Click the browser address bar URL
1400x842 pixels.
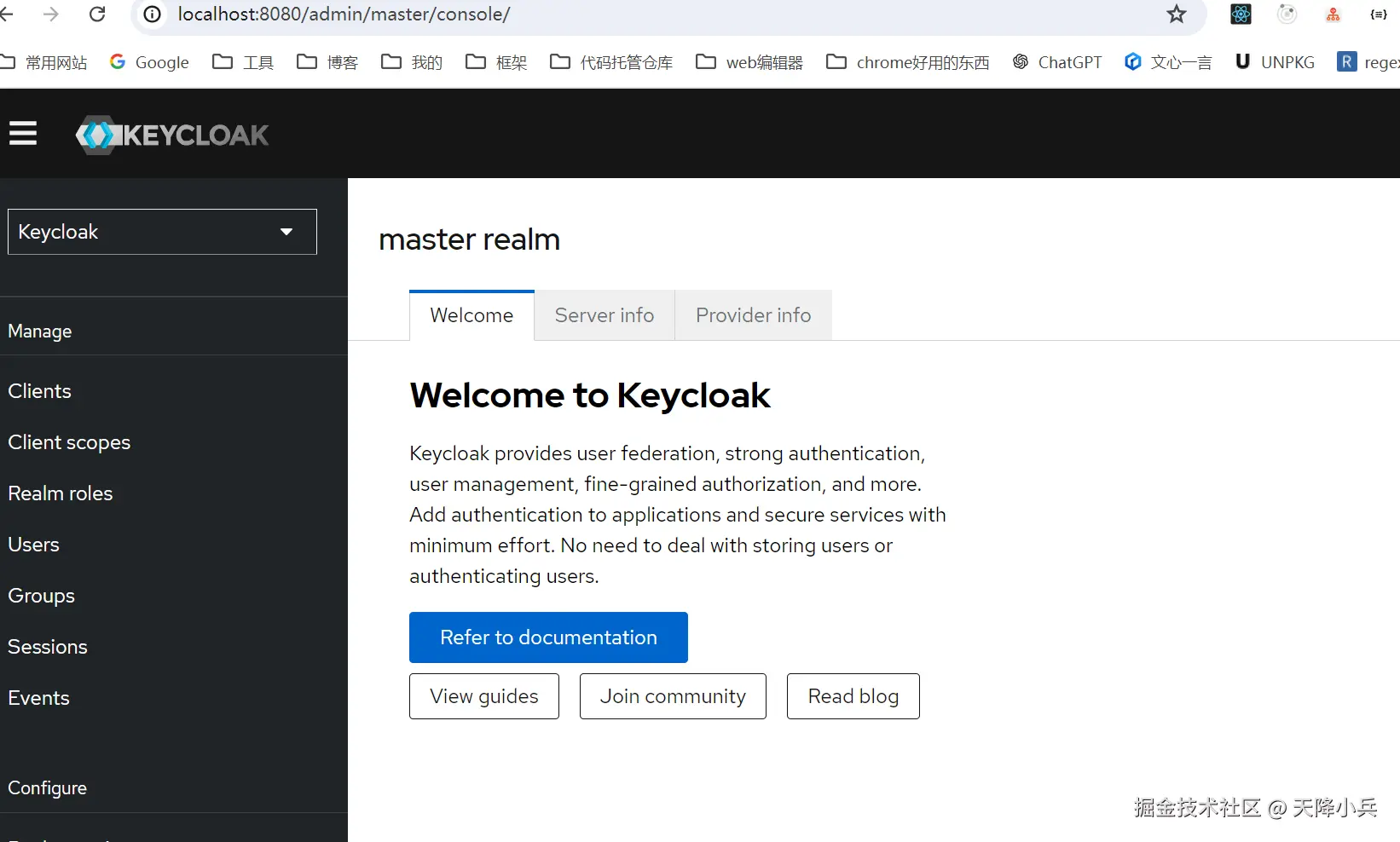click(344, 14)
